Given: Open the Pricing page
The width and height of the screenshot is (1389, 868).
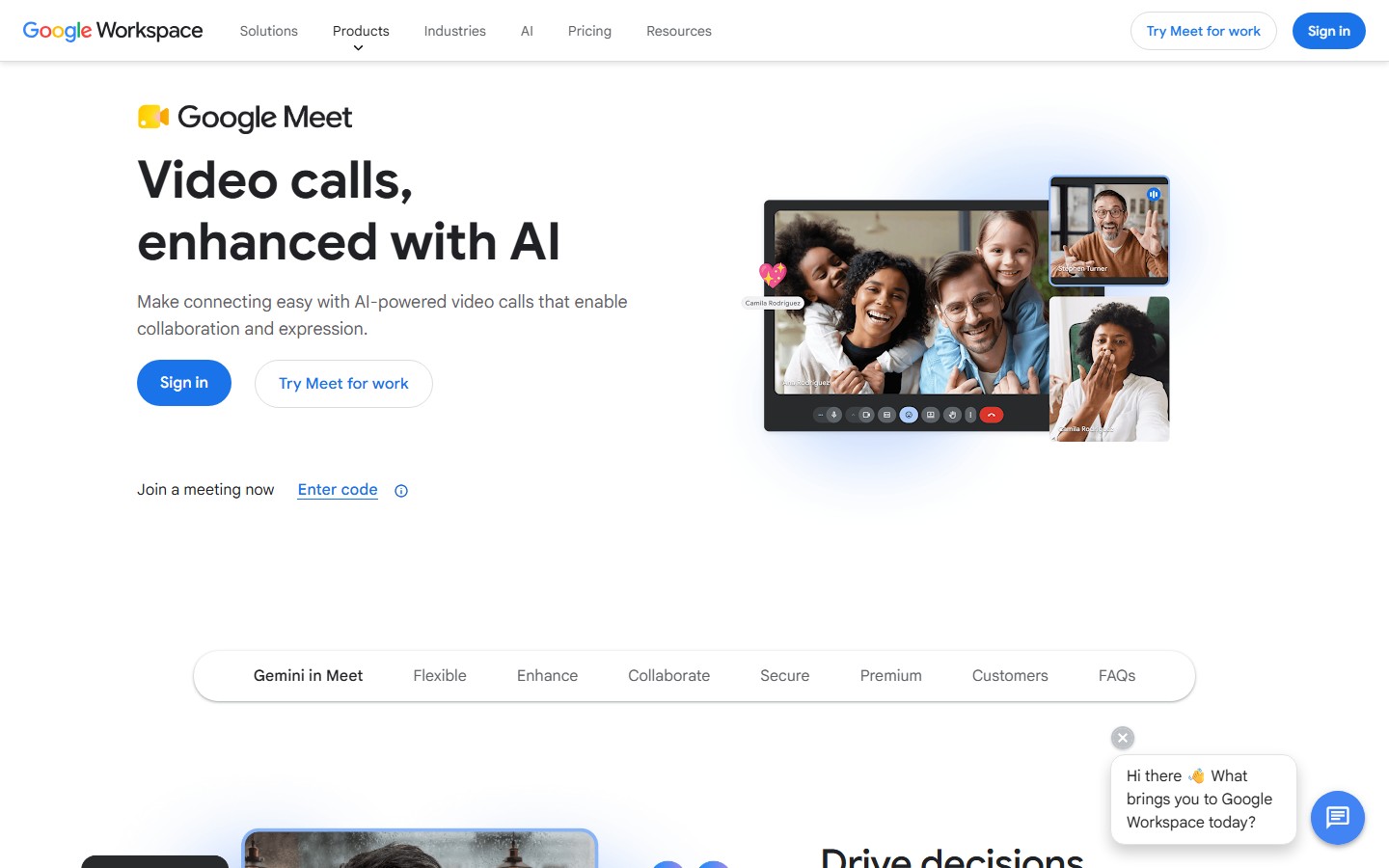Looking at the screenshot, I should [589, 31].
